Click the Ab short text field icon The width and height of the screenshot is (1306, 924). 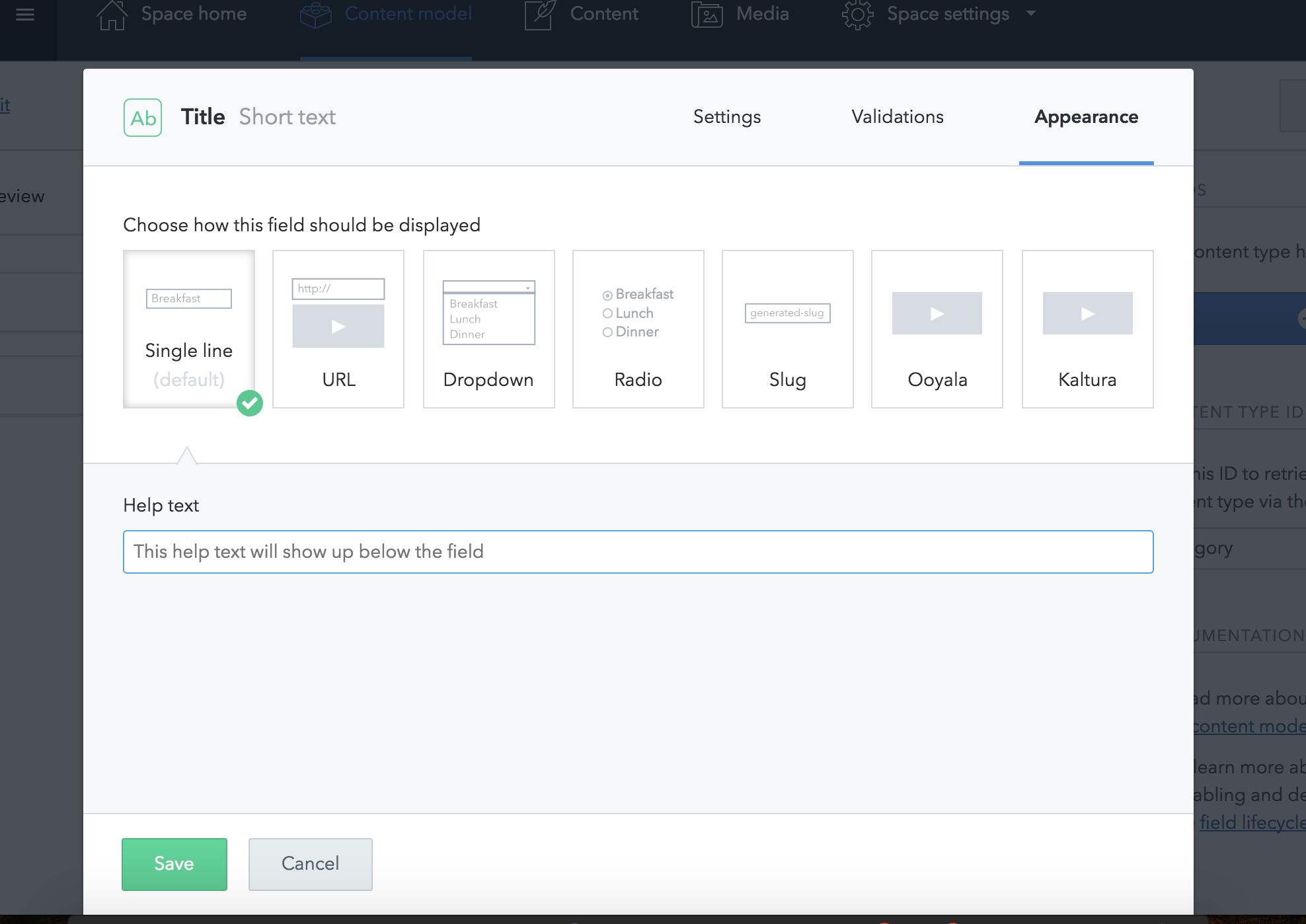click(x=142, y=116)
